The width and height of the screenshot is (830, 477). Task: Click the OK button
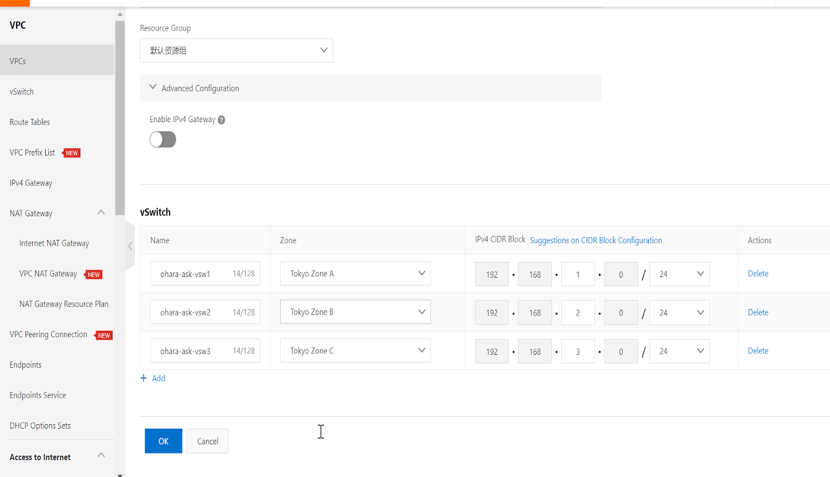163,441
